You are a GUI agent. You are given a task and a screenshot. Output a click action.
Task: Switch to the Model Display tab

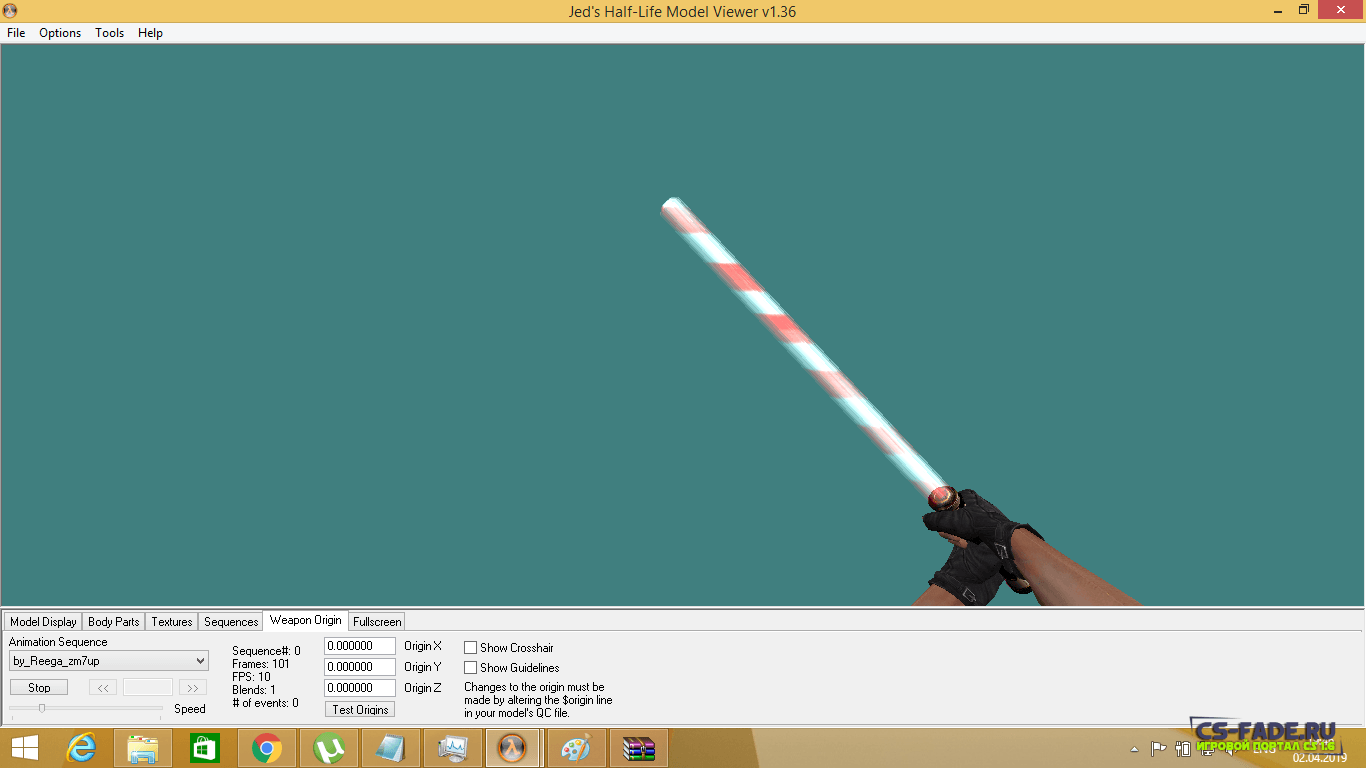(43, 622)
